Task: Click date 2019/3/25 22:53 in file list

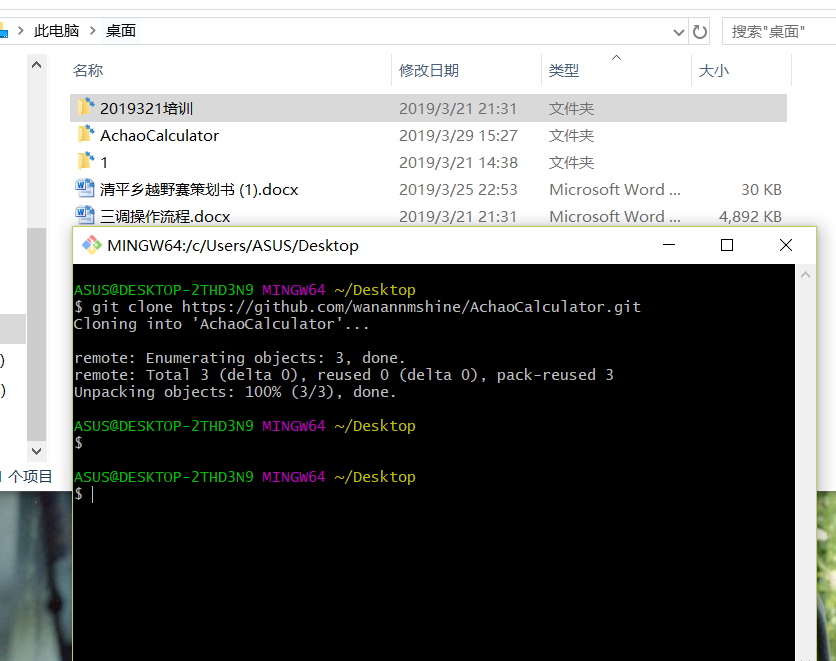Action: click(x=458, y=189)
